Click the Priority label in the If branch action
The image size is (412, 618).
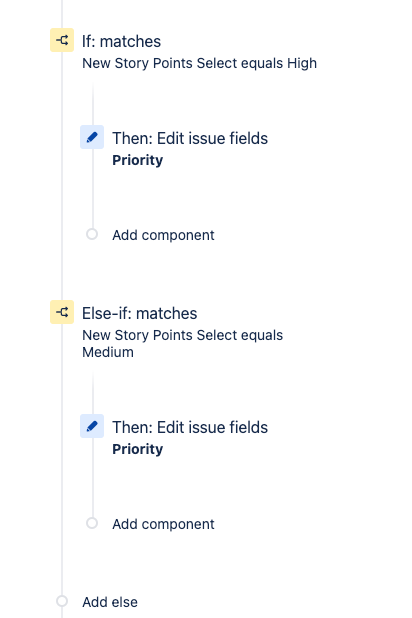[x=138, y=160]
